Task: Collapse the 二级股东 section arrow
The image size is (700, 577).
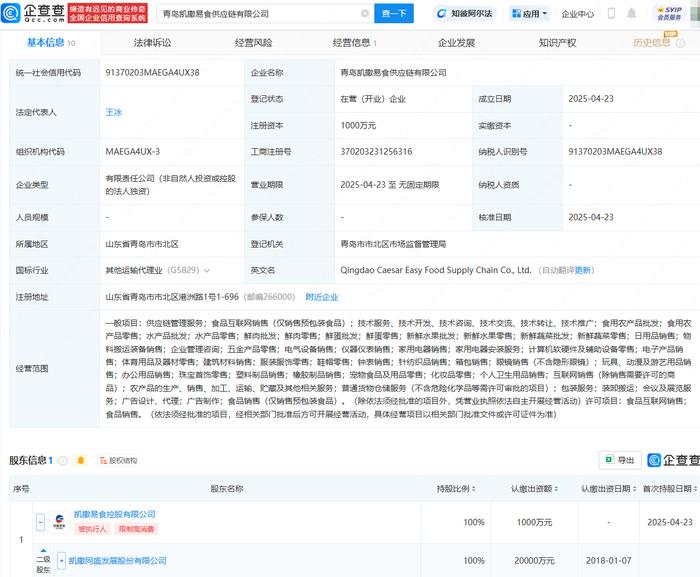Action: 43,551
